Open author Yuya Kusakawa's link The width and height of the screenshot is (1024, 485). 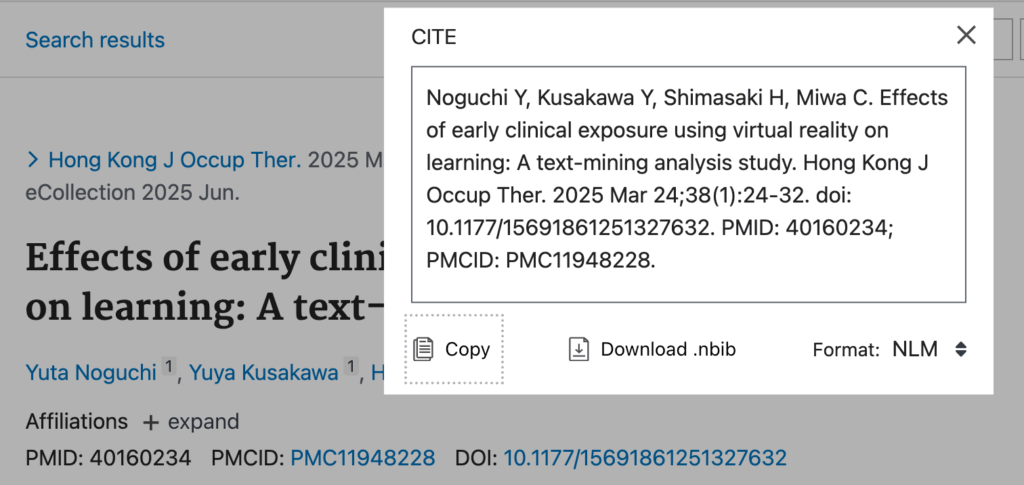[264, 373]
